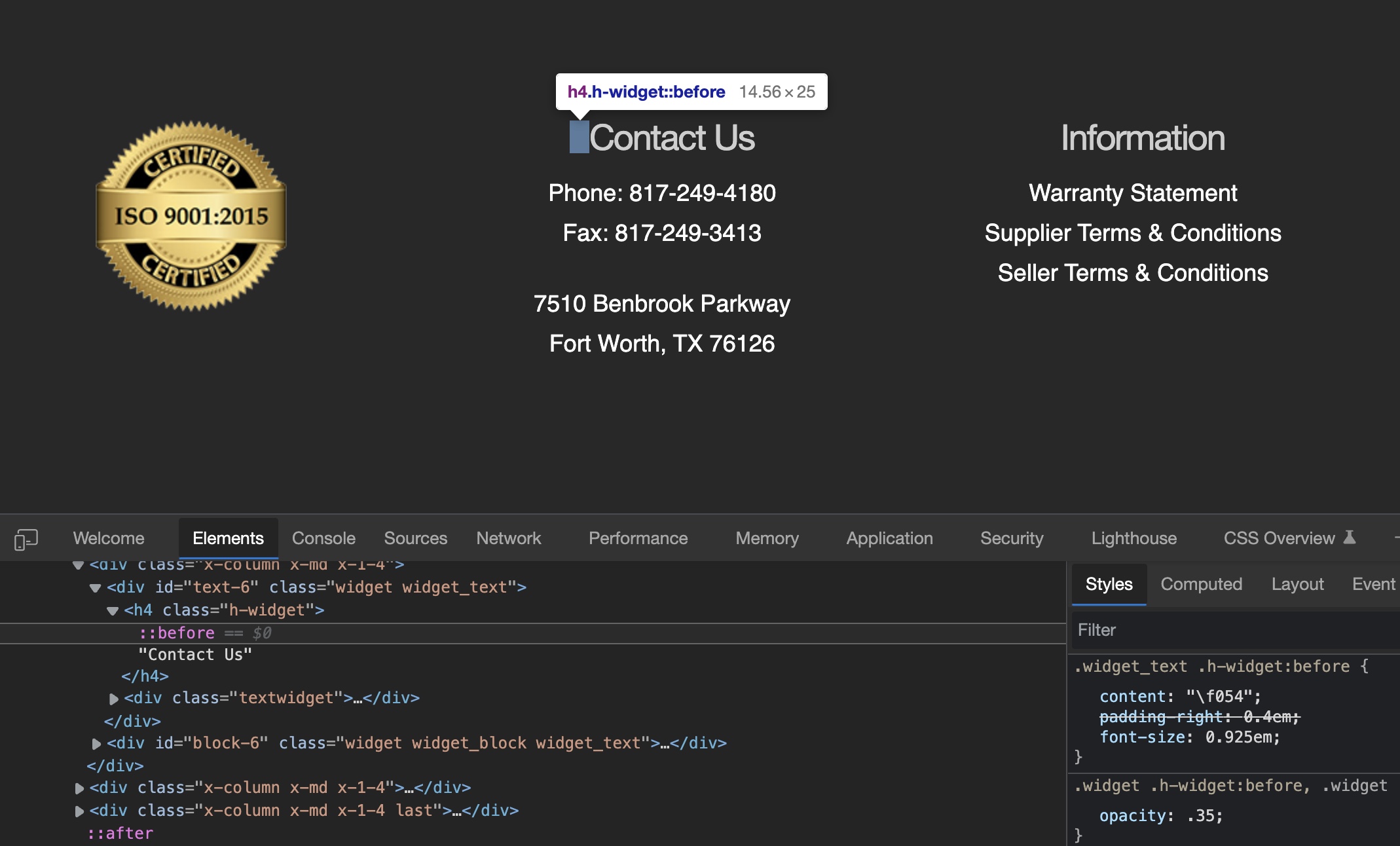The height and width of the screenshot is (846, 1400).
Task: Open Supplier Terms & Conditions link
Action: pyautogui.click(x=1132, y=233)
